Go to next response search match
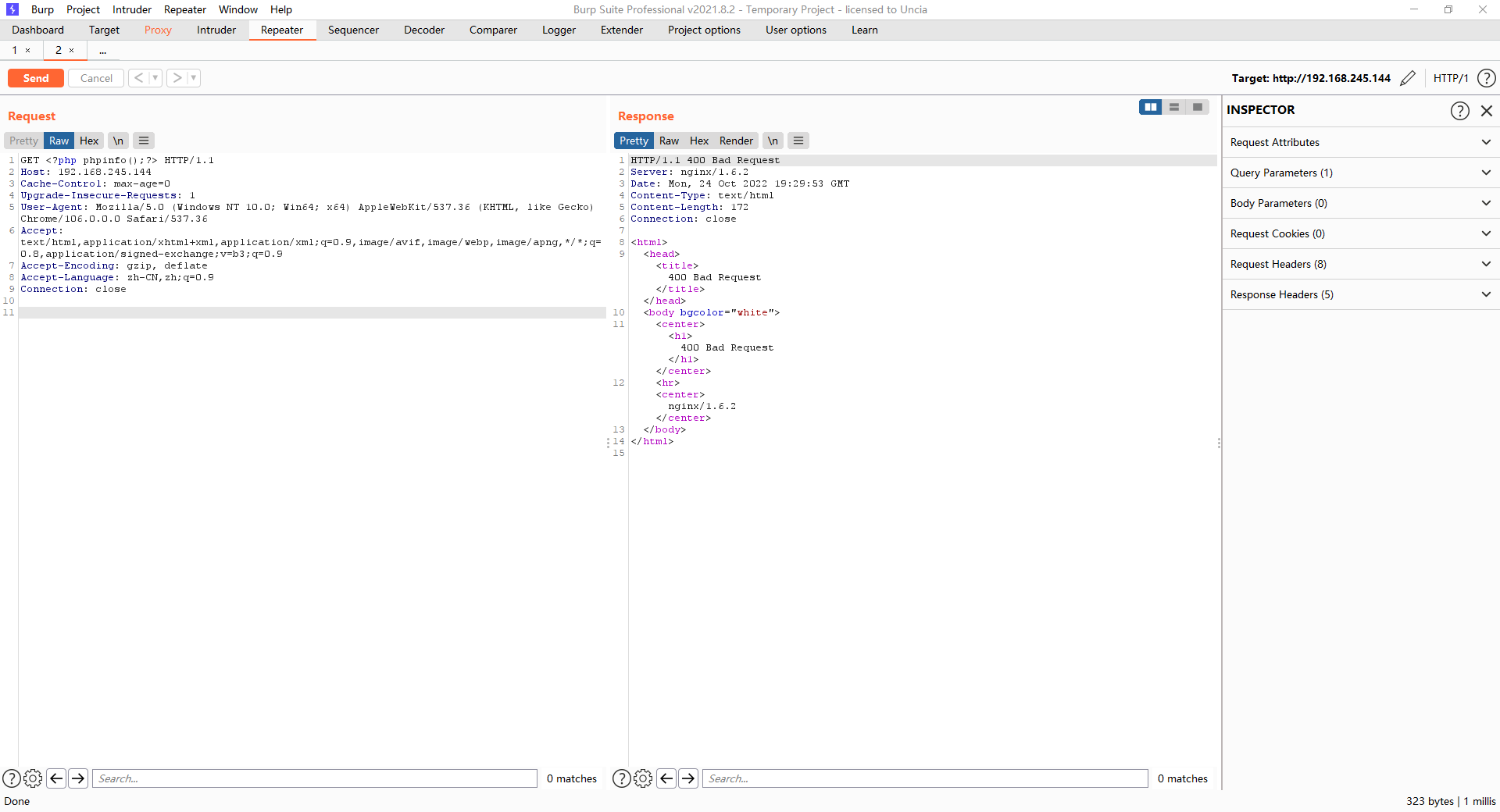The height and width of the screenshot is (812, 1500). click(x=688, y=778)
